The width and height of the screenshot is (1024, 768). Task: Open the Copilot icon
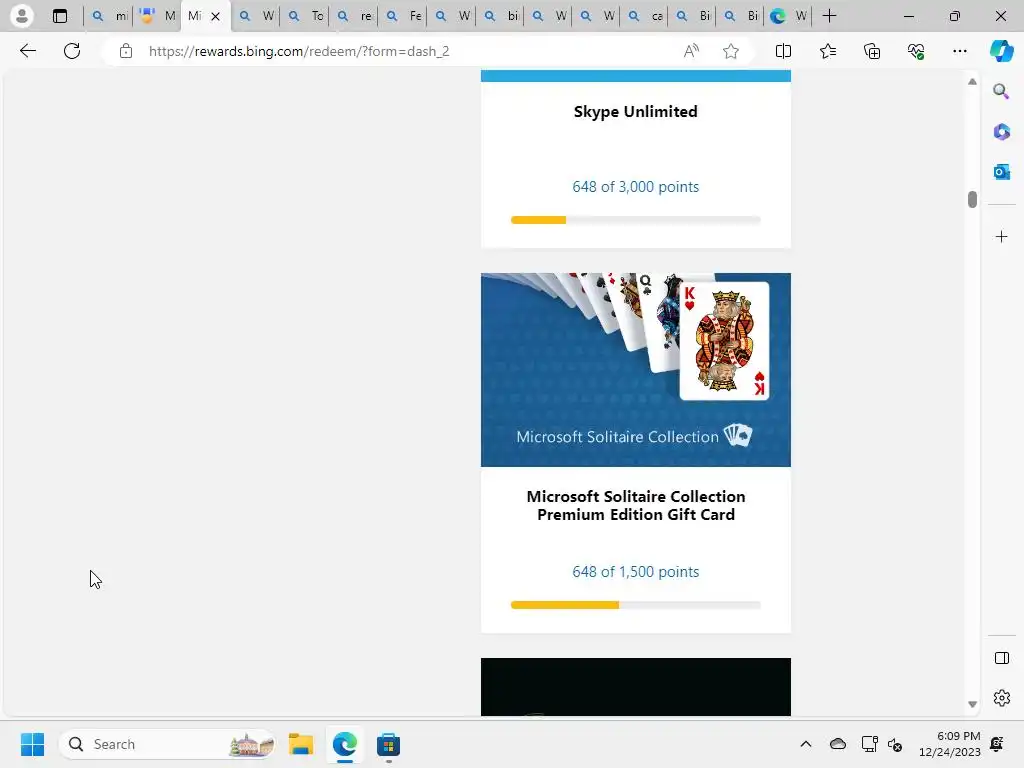pos(1001,51)
